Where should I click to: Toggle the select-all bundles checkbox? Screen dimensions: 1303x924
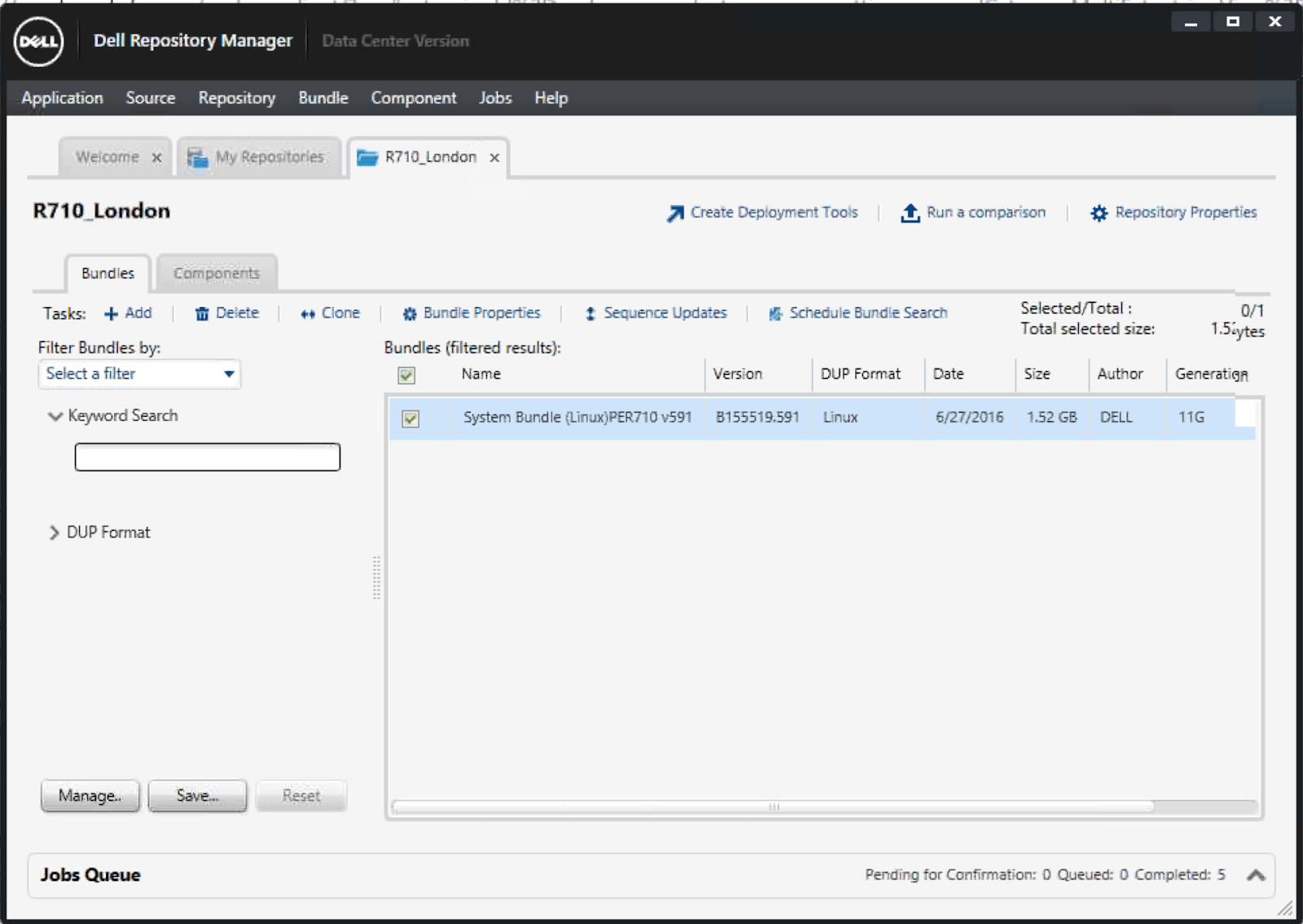(406, 375)
